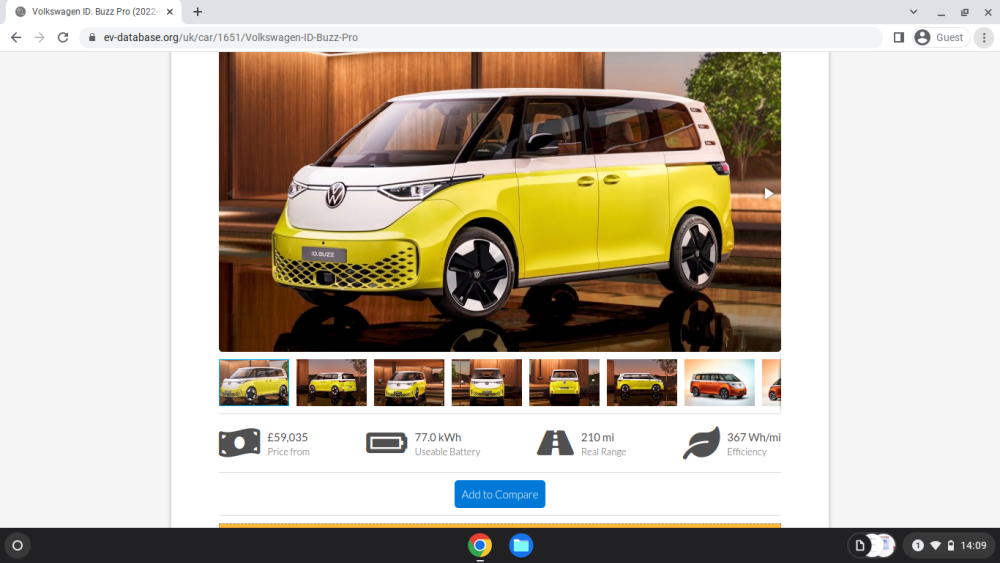This screenshot has height=563, width=1000.
Task: Click the 'Useable Battery' label
Action: pyautogui.click(x=448, y=452)
